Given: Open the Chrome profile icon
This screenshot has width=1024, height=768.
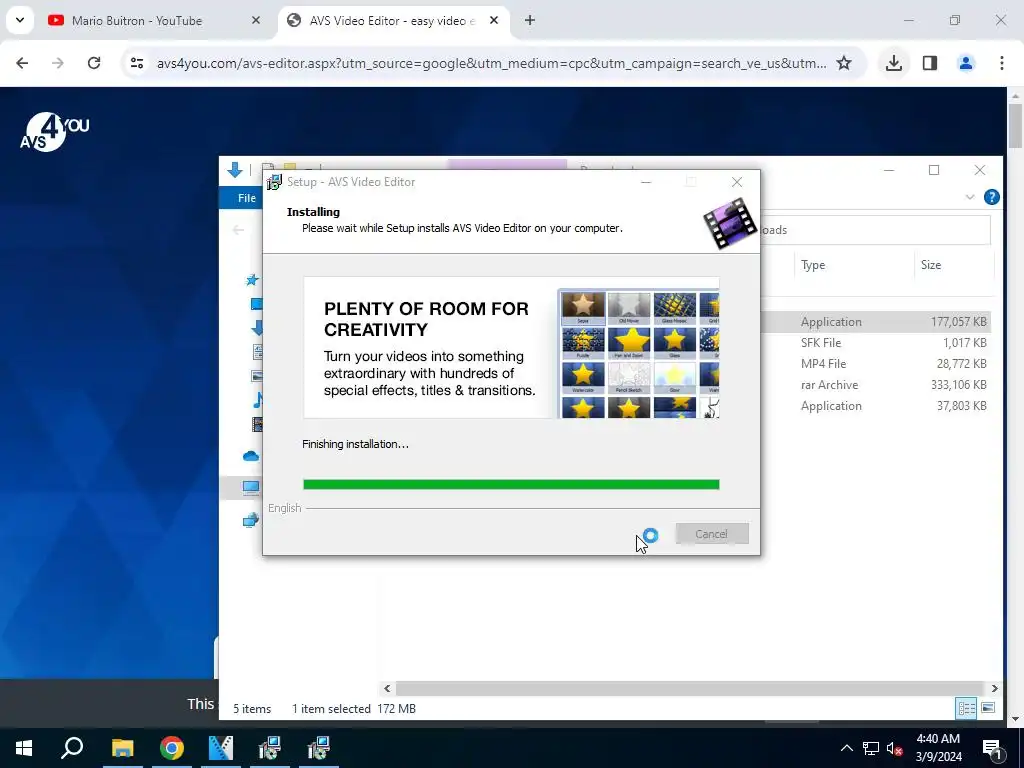Looking at the screenshot, I should click(965, 63).
